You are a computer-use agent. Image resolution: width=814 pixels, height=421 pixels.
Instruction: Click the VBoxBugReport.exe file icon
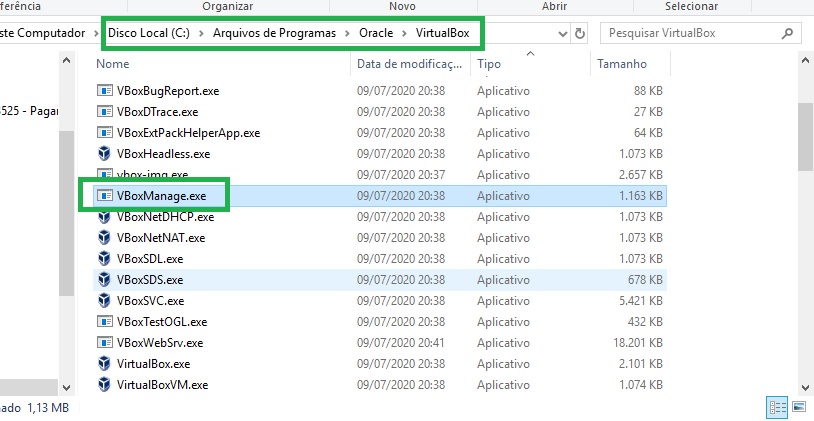105,90
